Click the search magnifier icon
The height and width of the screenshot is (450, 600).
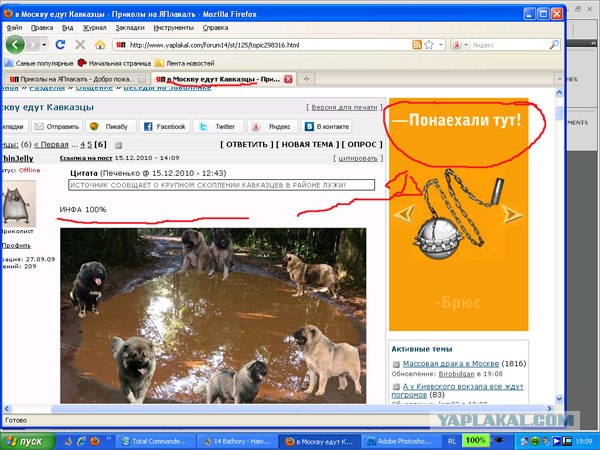point(554,45)
